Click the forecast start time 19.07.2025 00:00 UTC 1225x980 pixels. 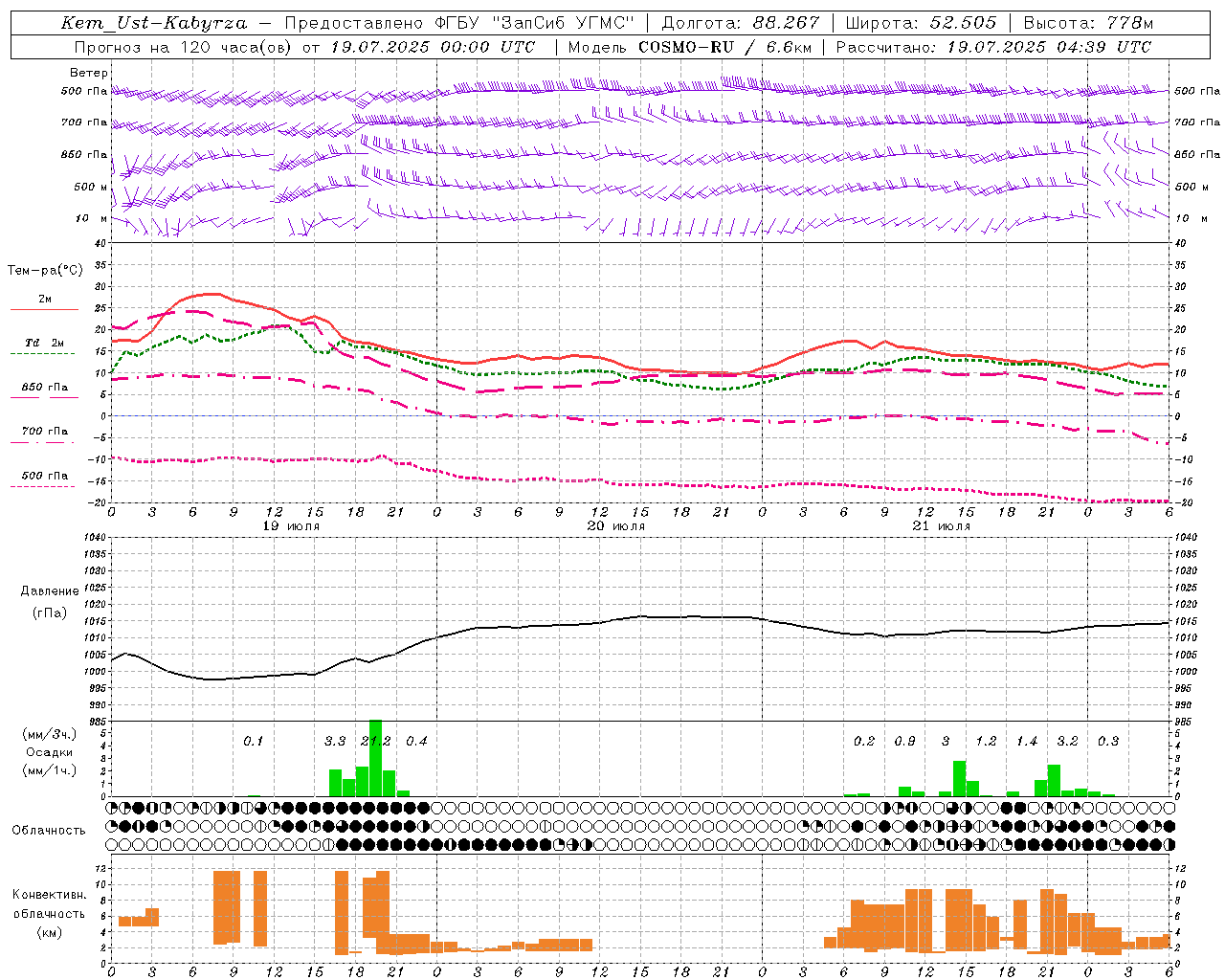tap(433, 47)
